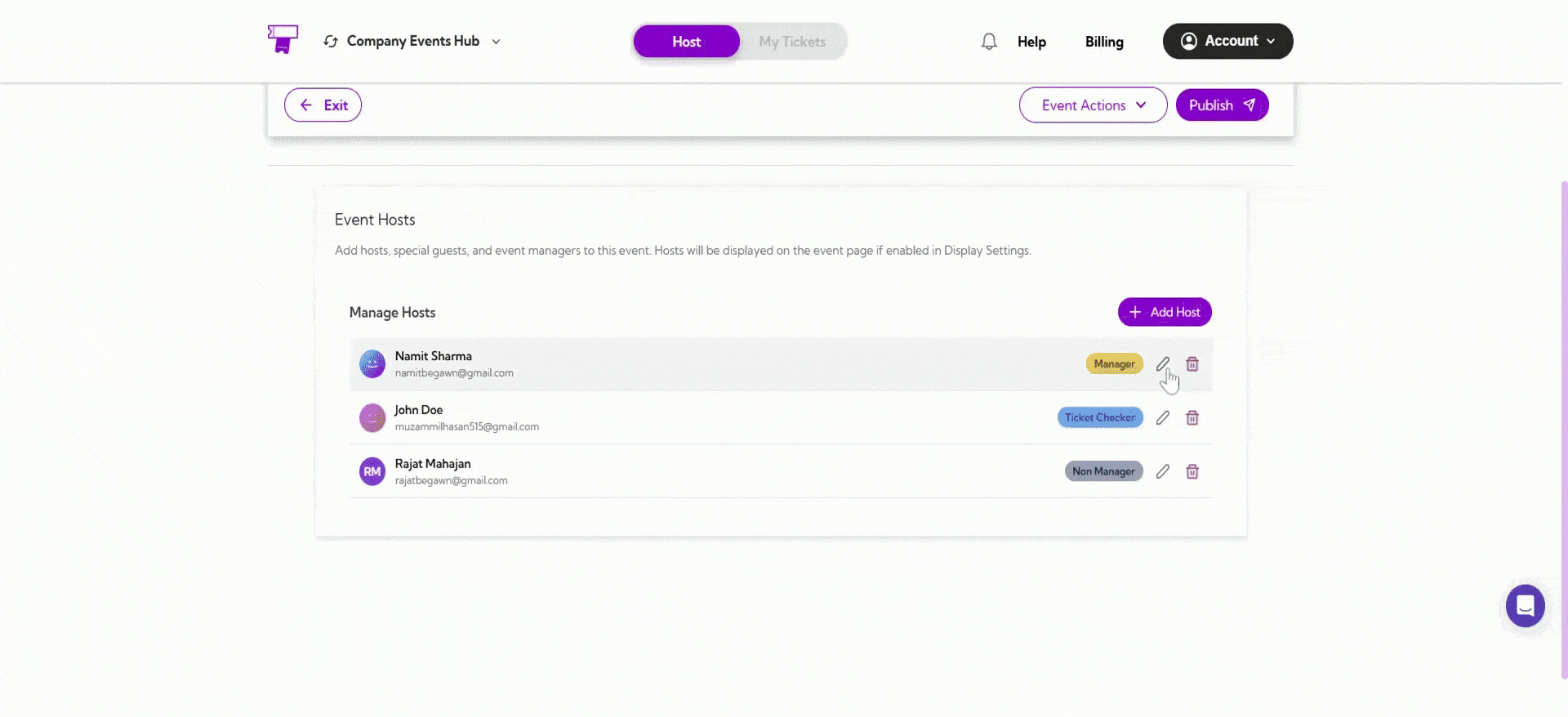1568x717 pixels.
Task: Open the Account menu
Action: coord(1227,41)
